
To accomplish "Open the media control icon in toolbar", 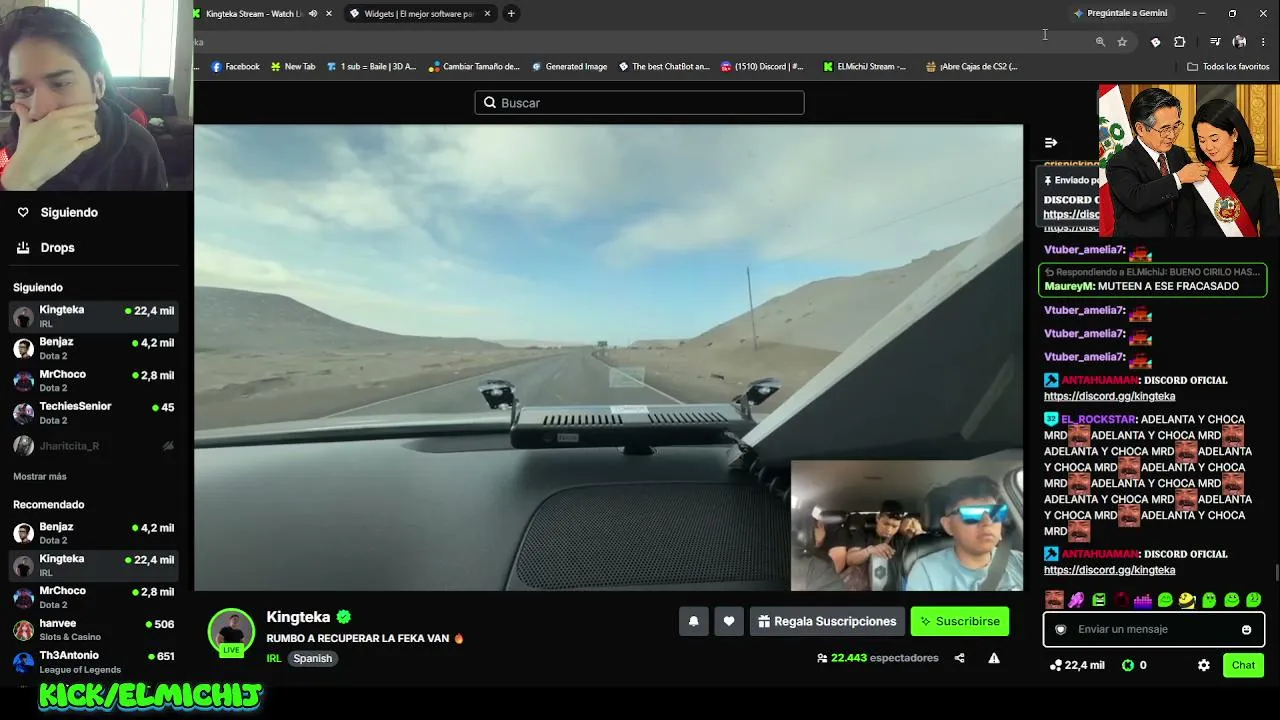I will 1215,42.
